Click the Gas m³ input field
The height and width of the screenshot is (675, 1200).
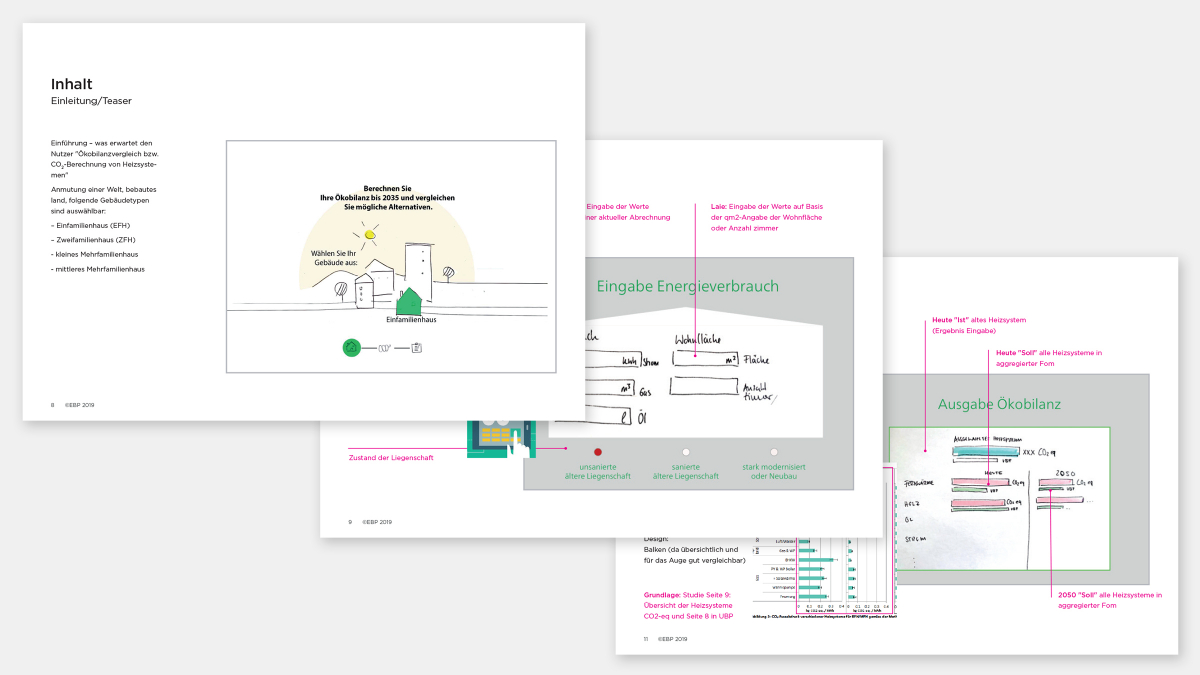click(605, 388)
